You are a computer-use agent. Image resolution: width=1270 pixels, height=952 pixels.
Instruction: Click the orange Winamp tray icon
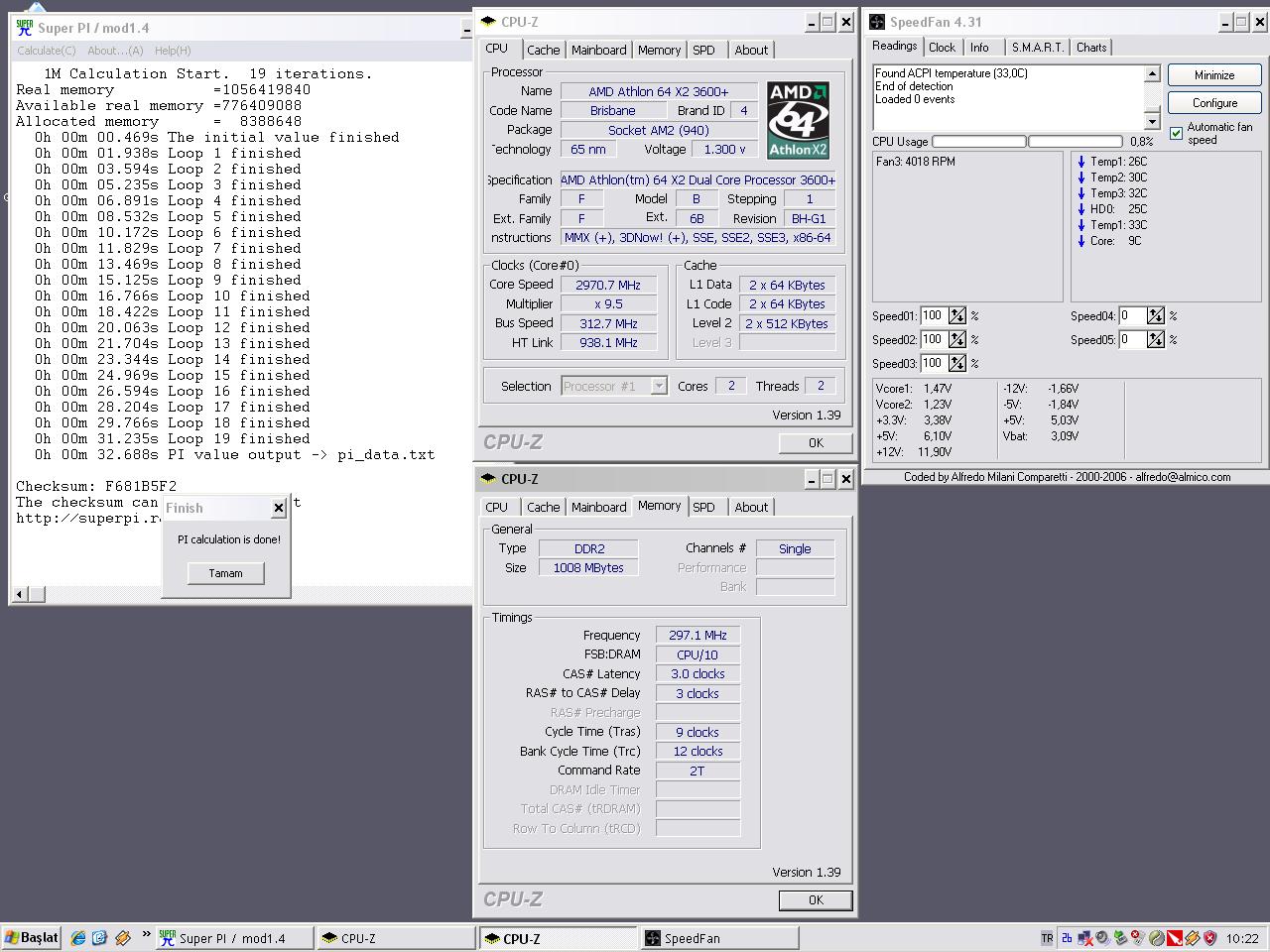tap(1193, 938)
